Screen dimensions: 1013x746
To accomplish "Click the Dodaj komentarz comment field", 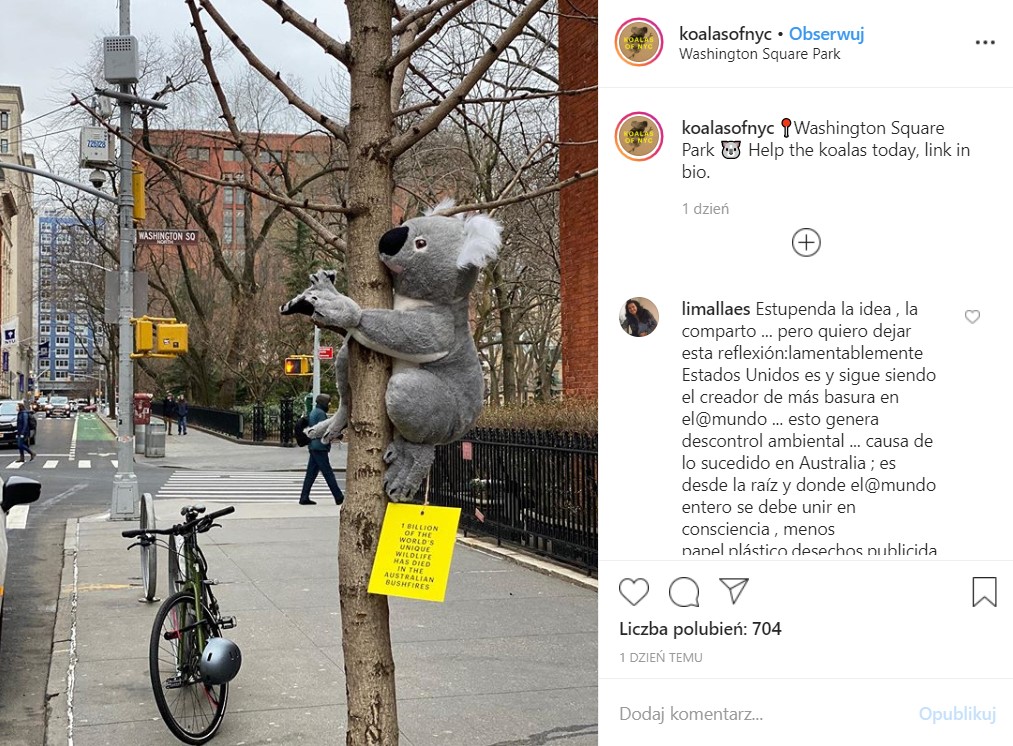I will (x=762, y=714).
